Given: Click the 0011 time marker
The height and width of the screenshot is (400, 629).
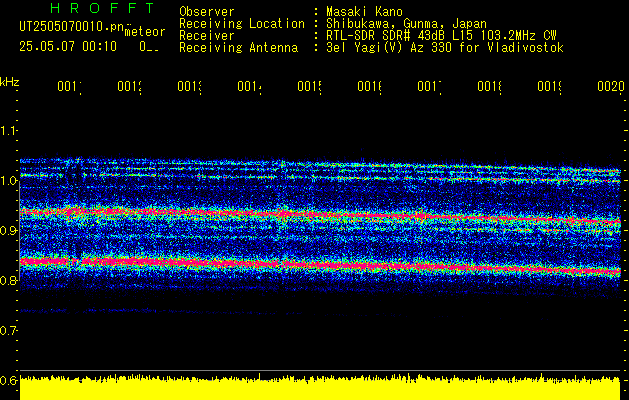Looking at the screenshot, I should 69,87.
